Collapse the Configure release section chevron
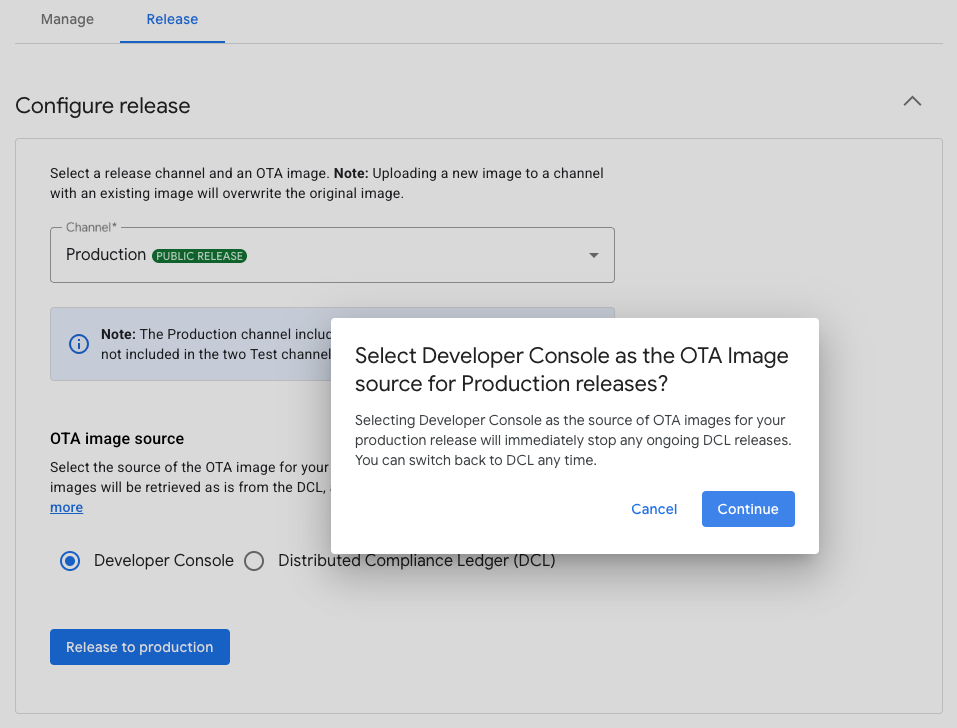This screenshot has height=728, width=957. 911,101
